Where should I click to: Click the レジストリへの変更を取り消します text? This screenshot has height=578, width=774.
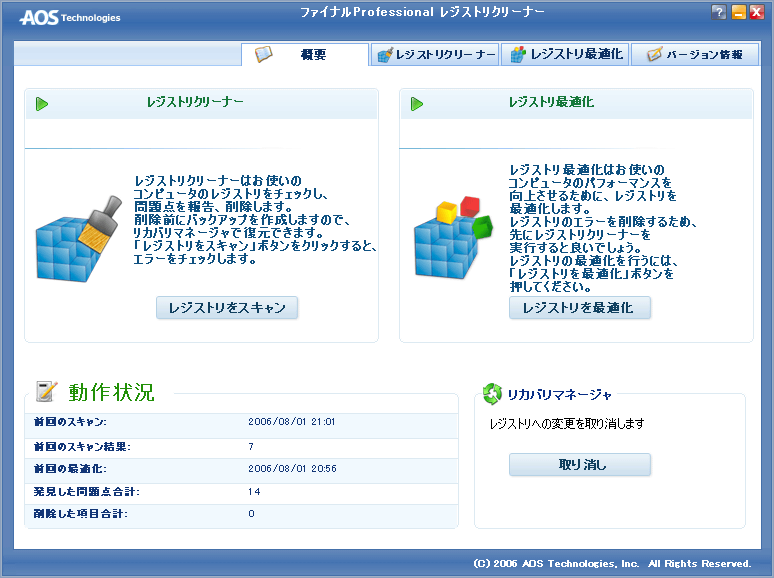click(567, 424)
